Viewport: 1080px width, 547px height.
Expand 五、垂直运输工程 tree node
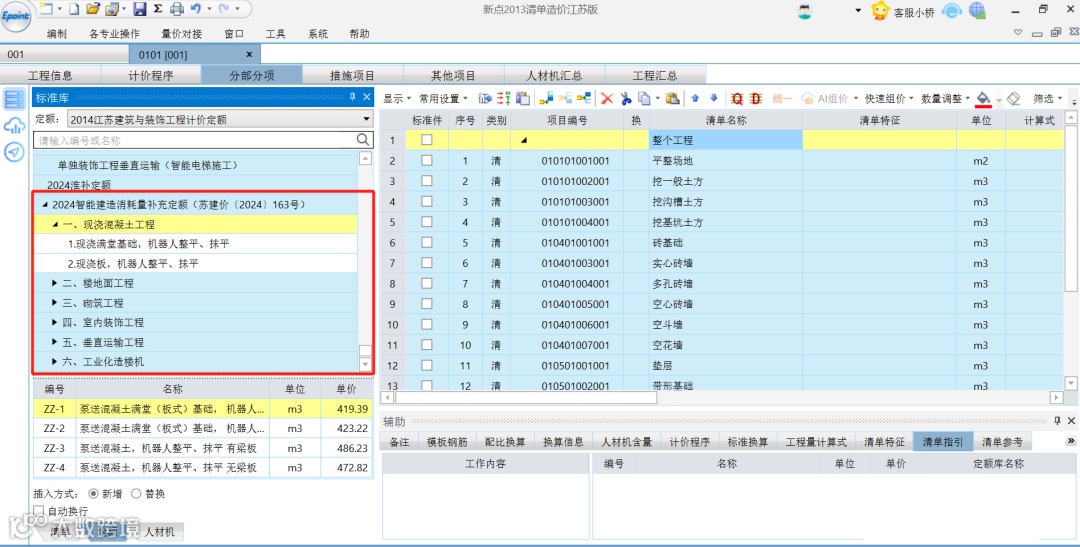point(55,342)
